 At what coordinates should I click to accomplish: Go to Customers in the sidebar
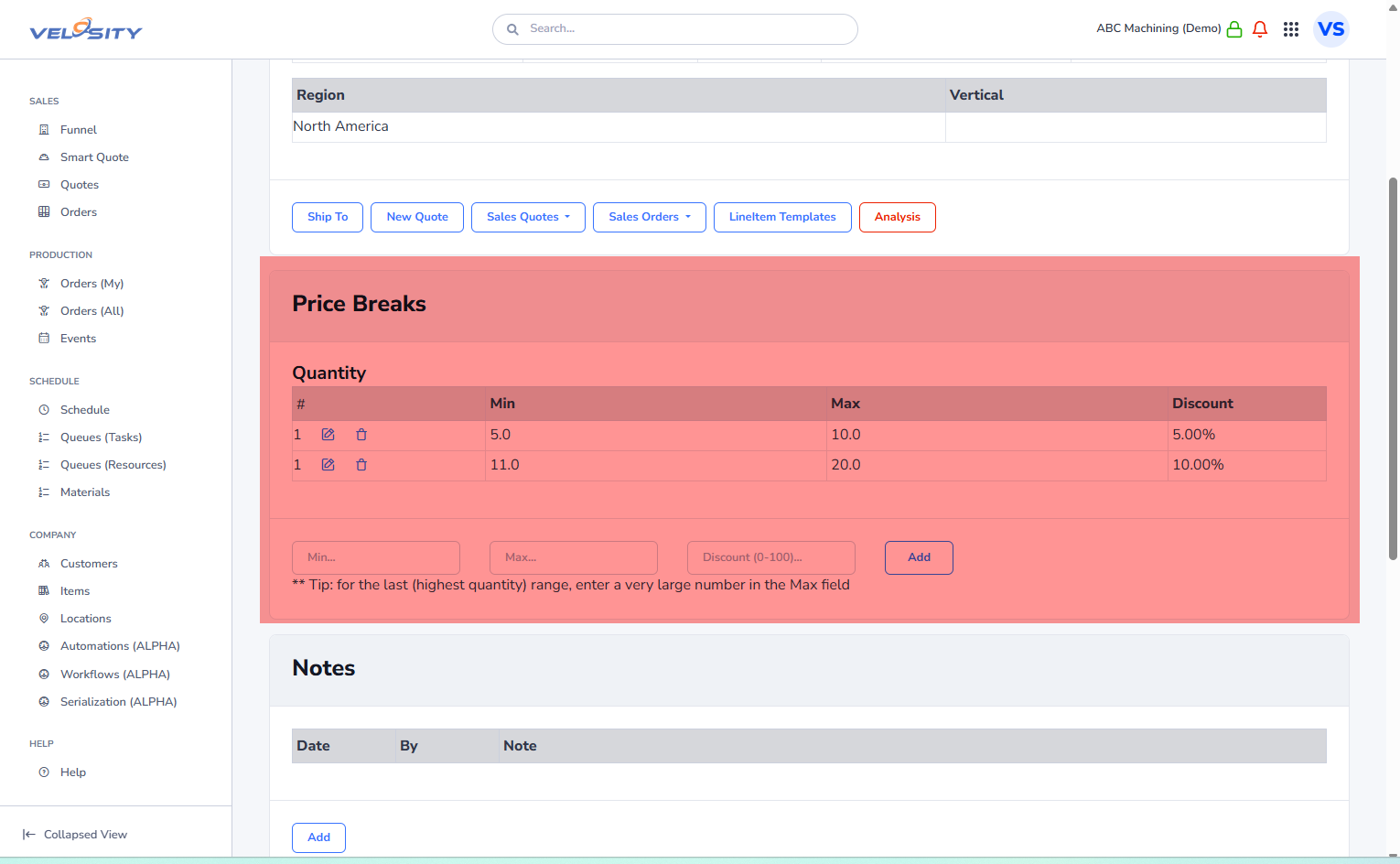89,564
